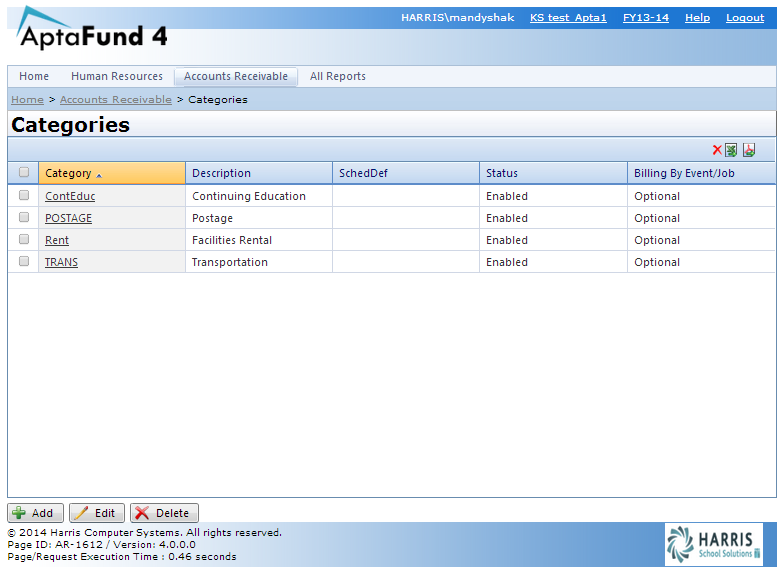The width and height of the screenshot is (783, 574).
Task: Open the TRANS category link
Action: [61, 262]
